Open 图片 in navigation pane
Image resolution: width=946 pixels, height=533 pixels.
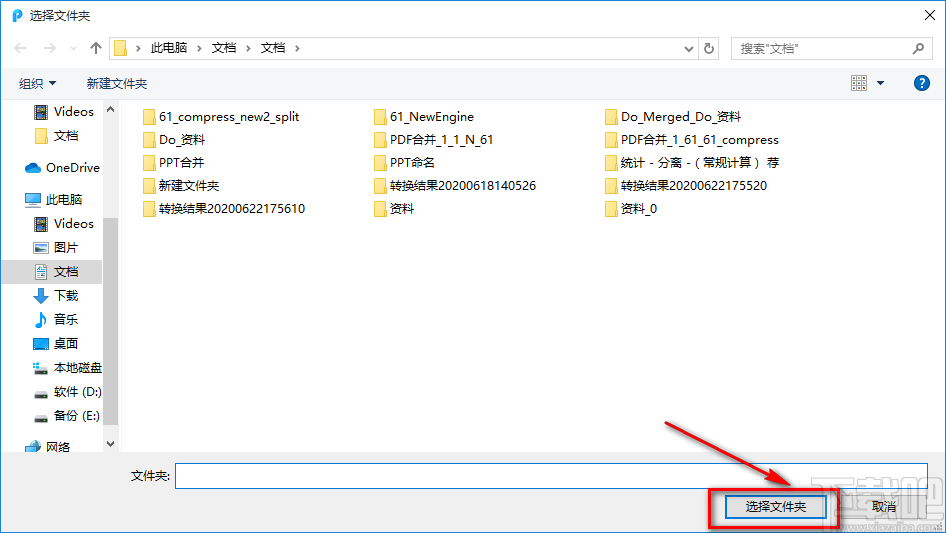pos(56,247)
